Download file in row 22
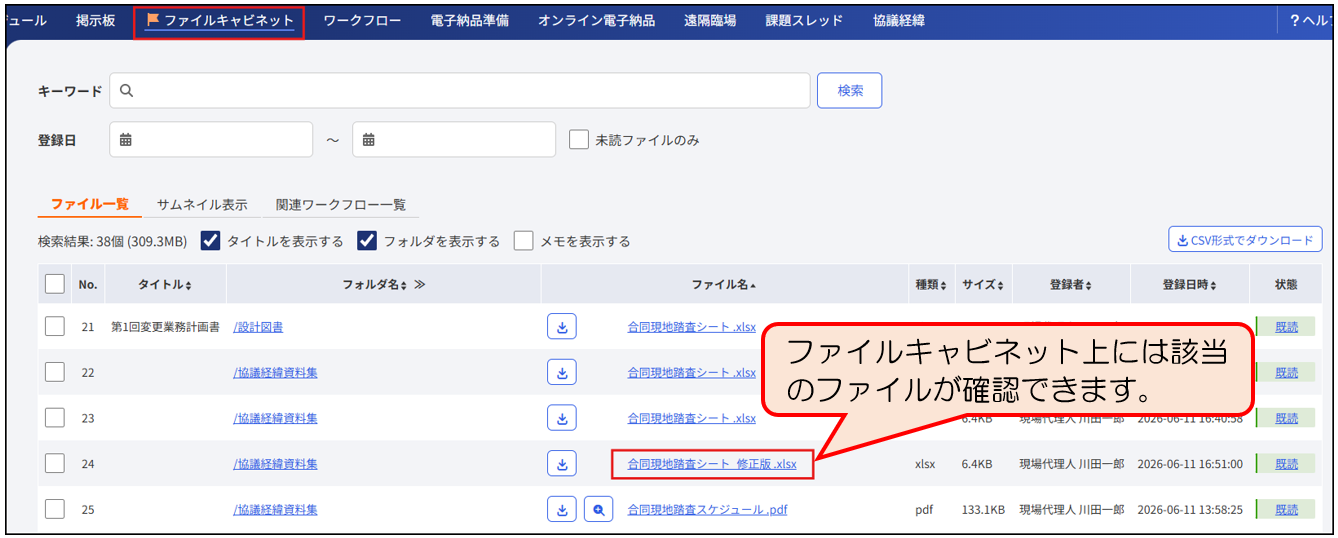1338x538 pixels. 562,372
